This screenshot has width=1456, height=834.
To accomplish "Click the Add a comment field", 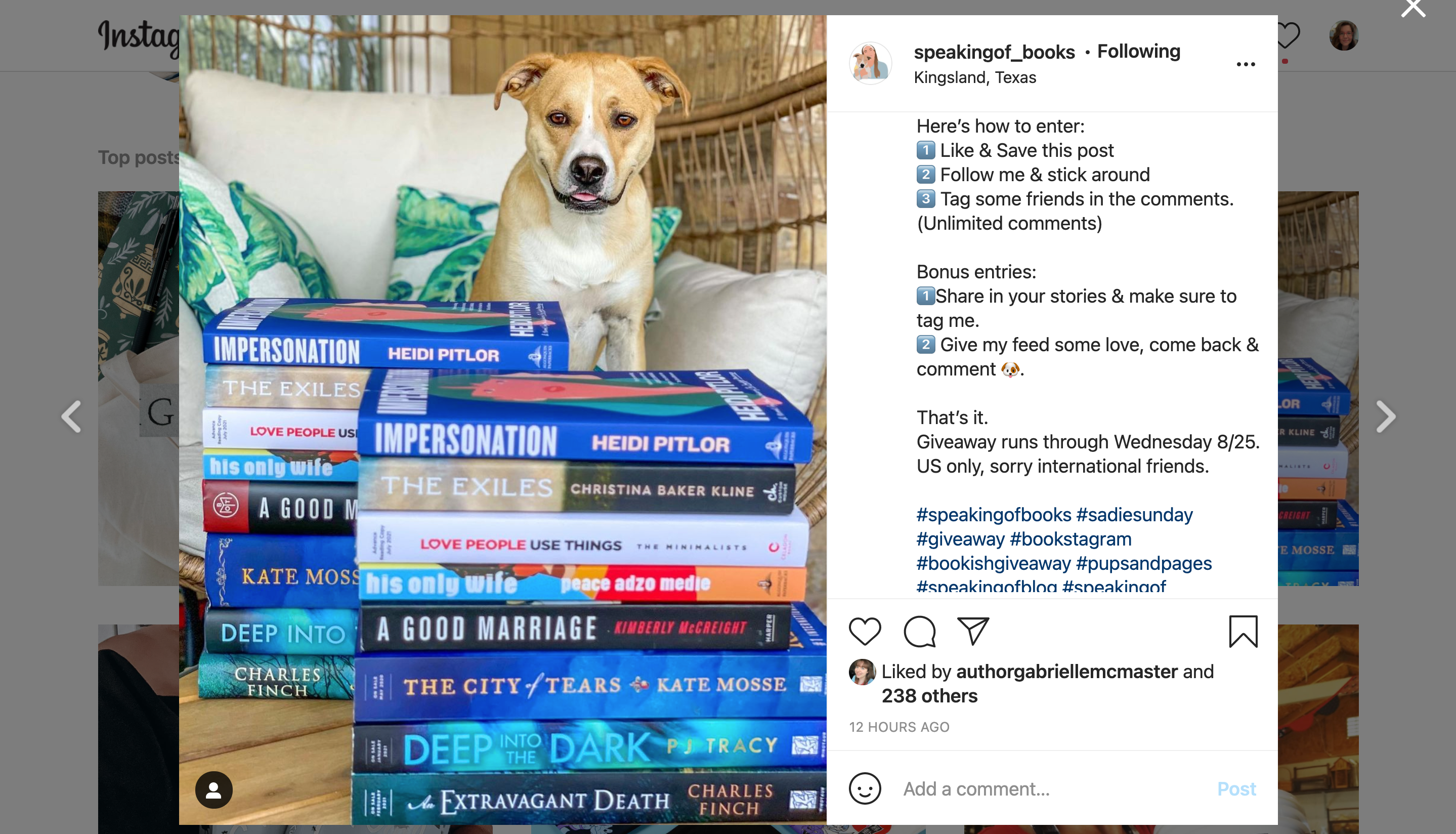I will pos(1053,789).
